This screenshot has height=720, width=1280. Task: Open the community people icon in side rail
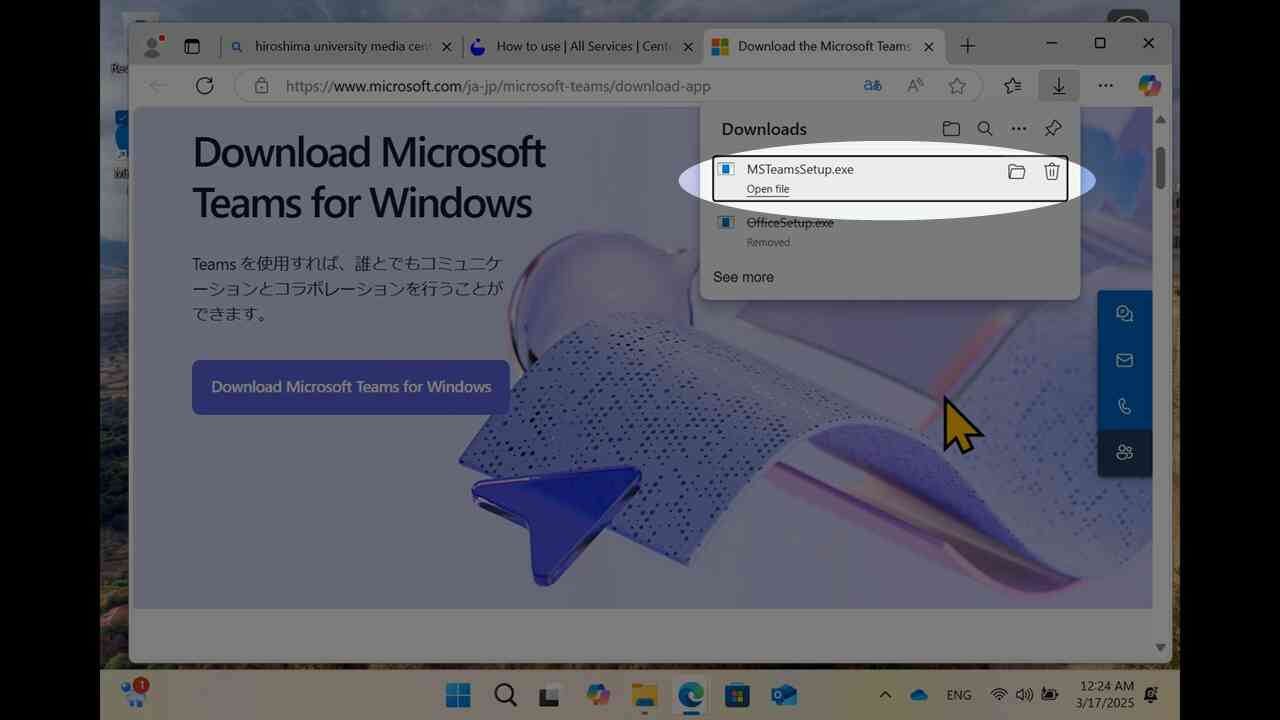(1125, 452)
